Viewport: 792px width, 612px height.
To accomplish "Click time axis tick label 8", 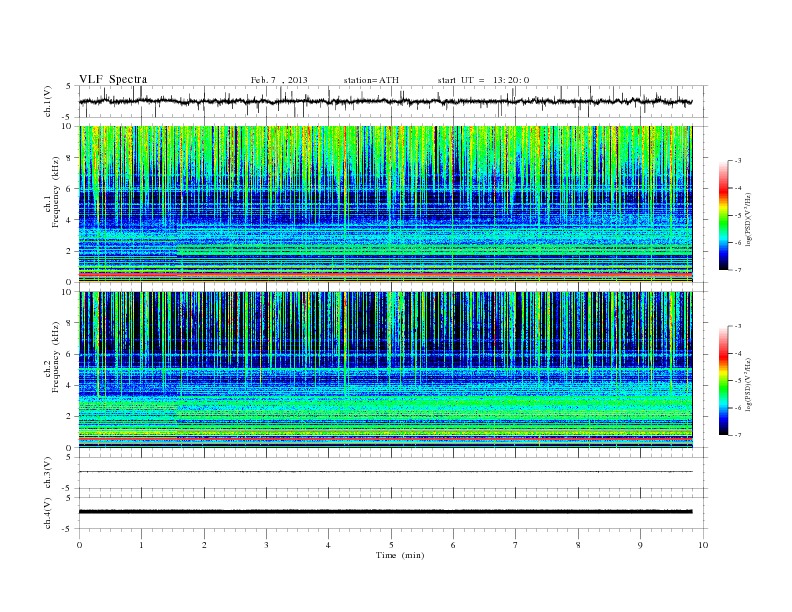I will point(578,545).
